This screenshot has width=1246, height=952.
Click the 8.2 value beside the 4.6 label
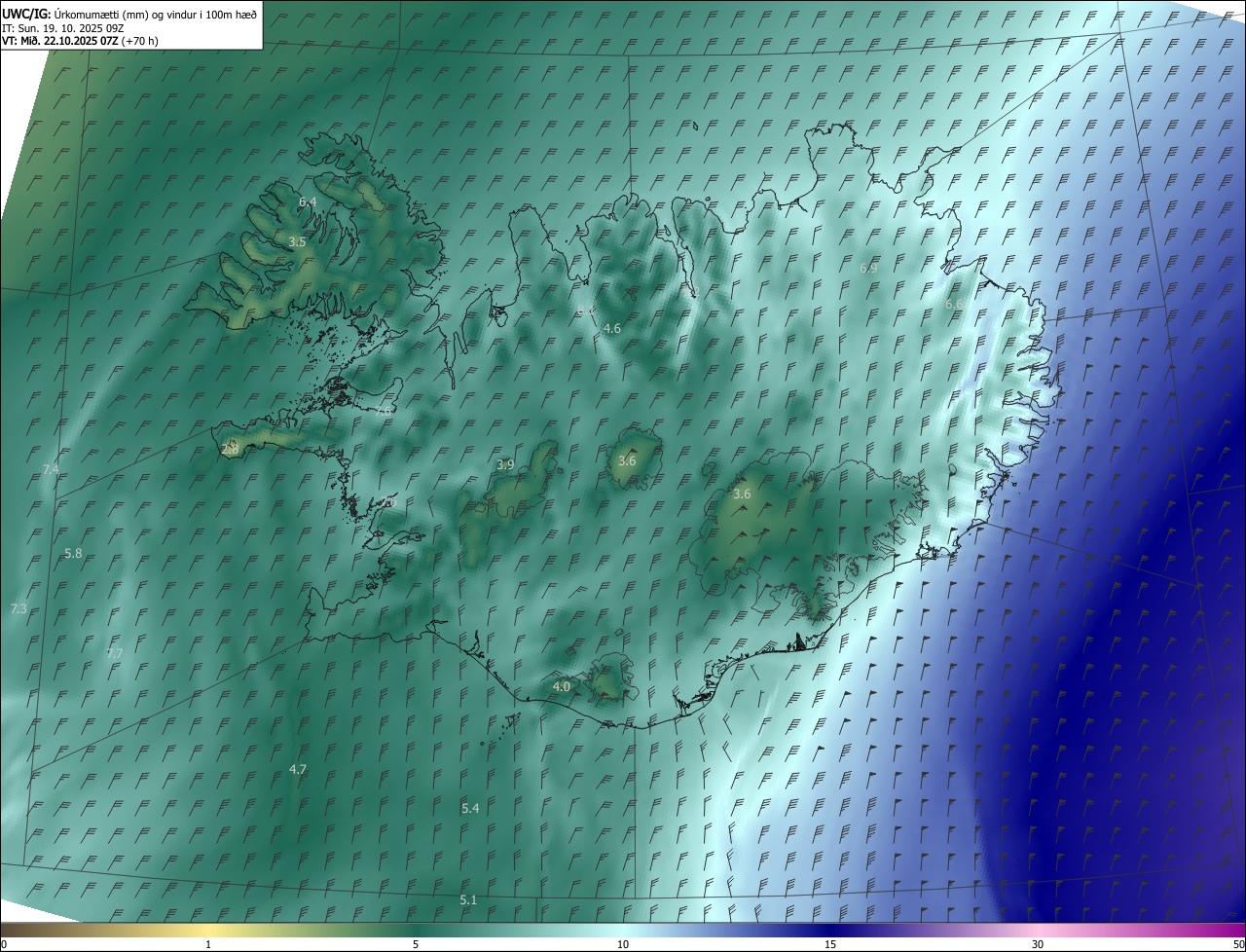pos(585,310)
